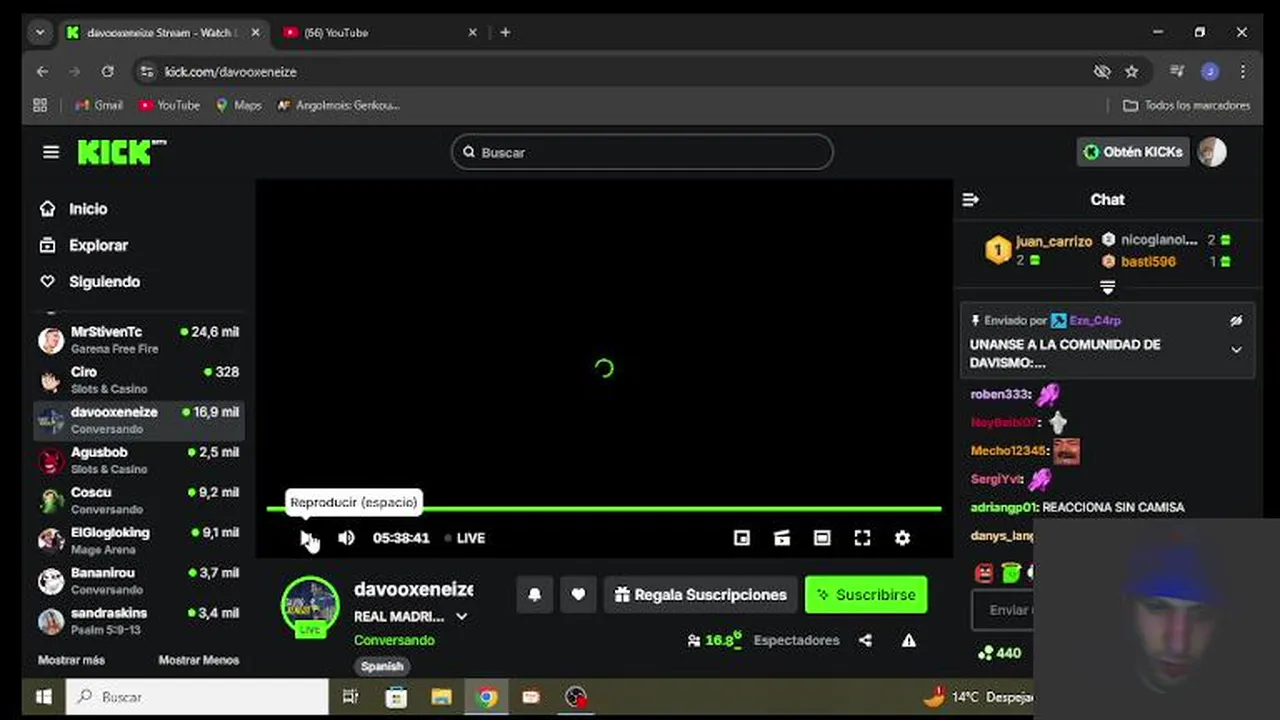Screen dimensions: 1280x720
Task: Click the green stream progress bar
Action: (x=604, y=509)
